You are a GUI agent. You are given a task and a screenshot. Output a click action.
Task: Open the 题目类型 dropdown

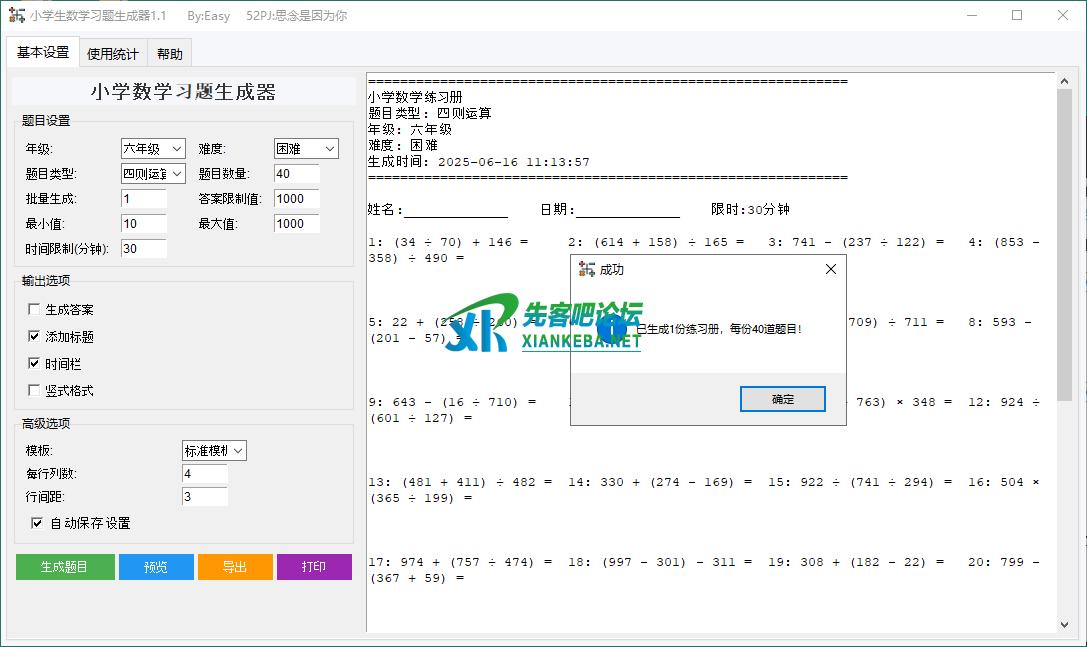coord(153,174)
